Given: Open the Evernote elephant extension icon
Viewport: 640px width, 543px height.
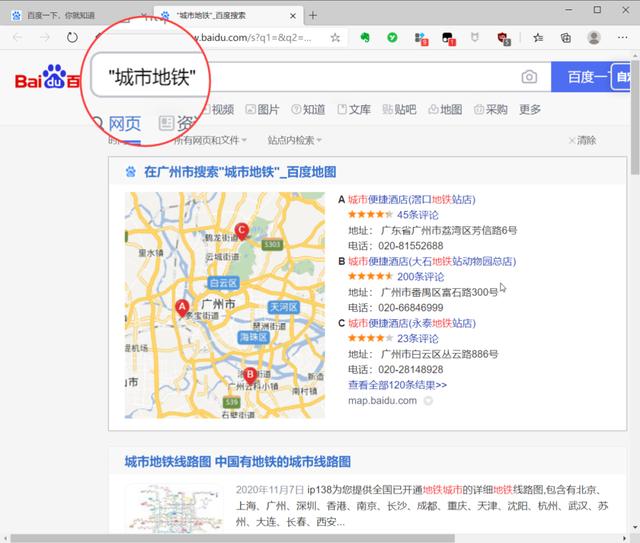Looking at the screenshot, I should pyautogui.click(x=365, y=38).
